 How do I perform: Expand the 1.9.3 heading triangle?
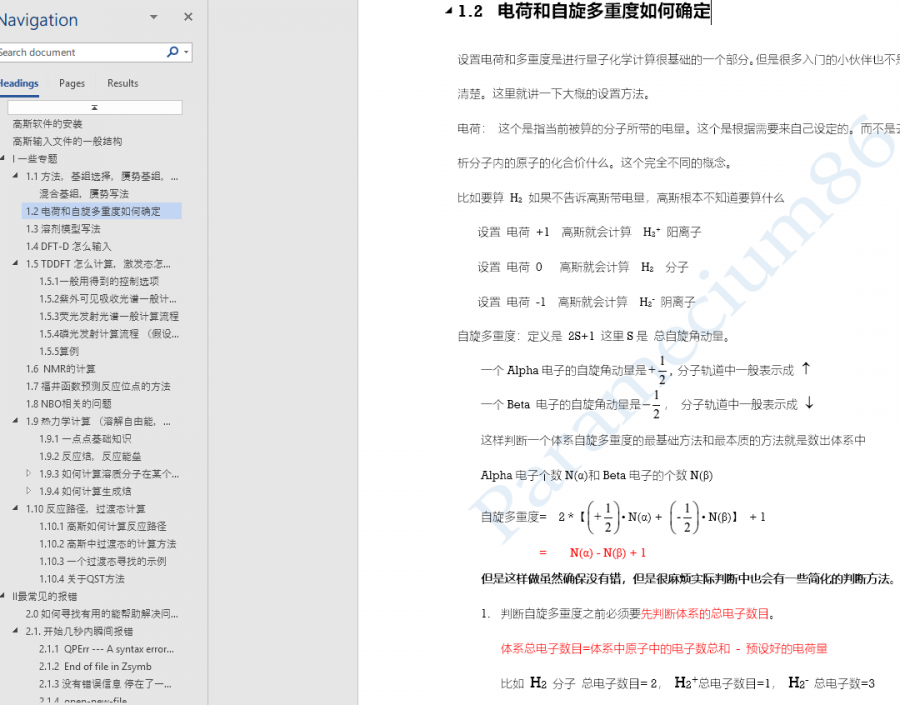[29, 474]
